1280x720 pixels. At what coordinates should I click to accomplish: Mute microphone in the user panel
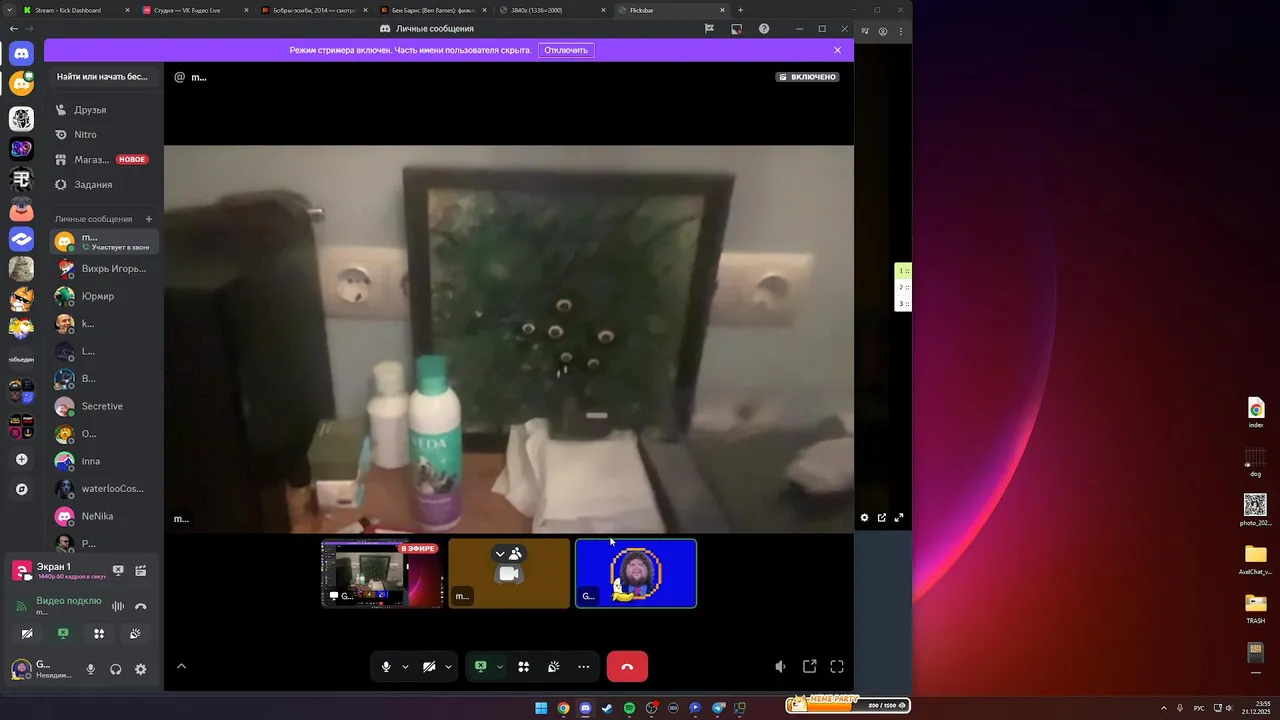point(91,669)
